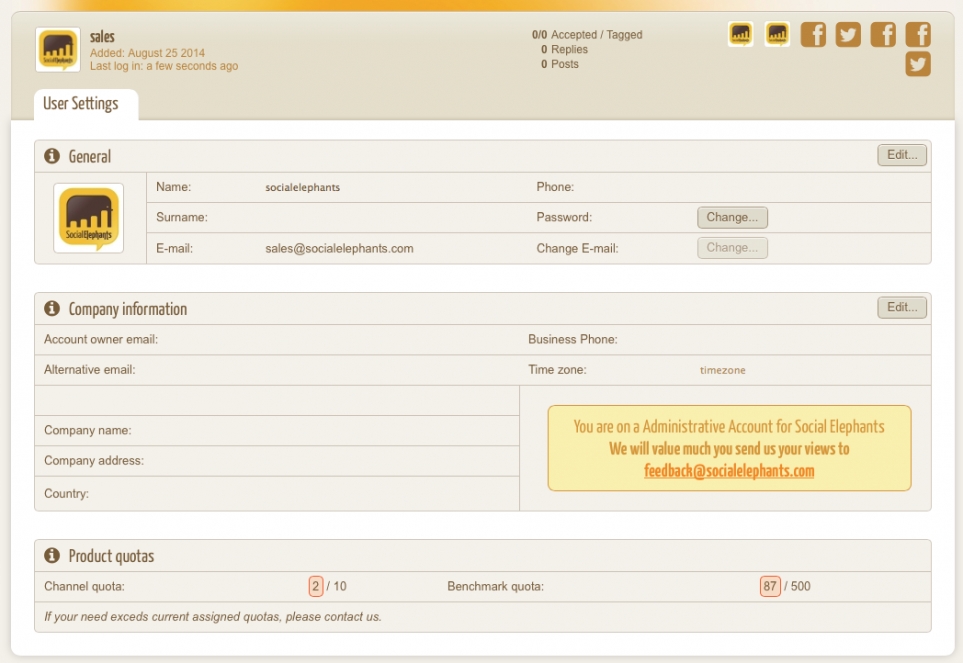Click the 'Benchmark quota:' label
This screenshot has height=663, width=963.
pyautogui.click(x=496, y=586)
